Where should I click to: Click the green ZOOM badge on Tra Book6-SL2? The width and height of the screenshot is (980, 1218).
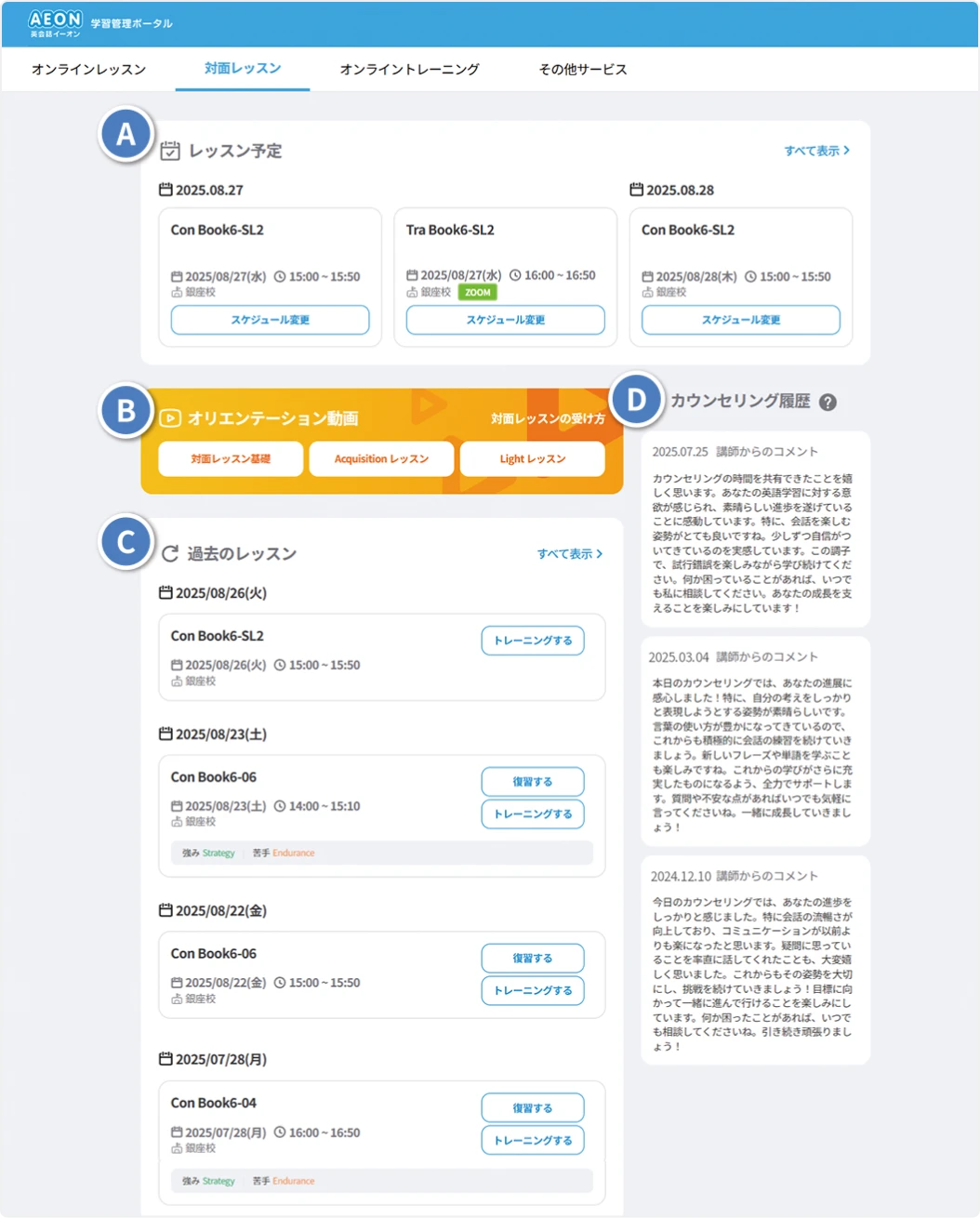pos(478,292)
